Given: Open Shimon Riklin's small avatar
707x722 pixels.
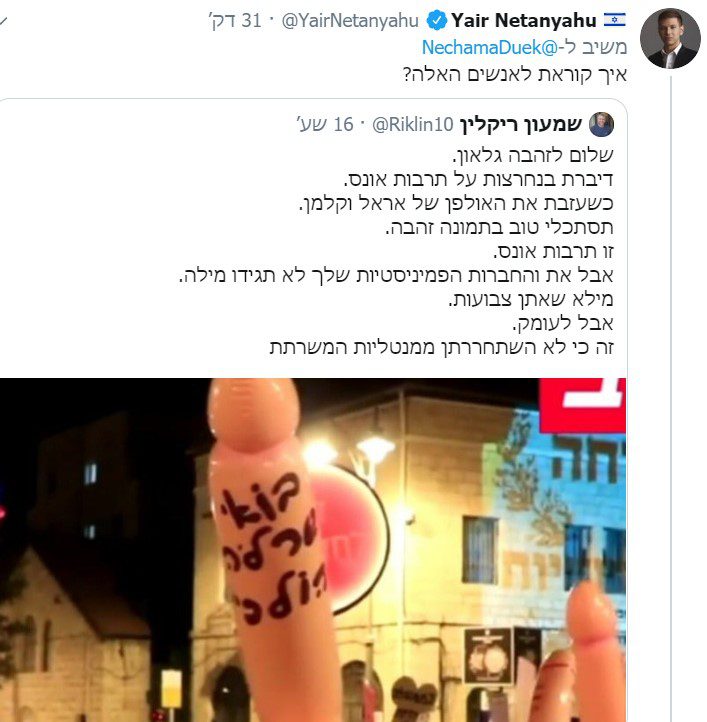Looking at the screenshot, I should tap(601, 124).
